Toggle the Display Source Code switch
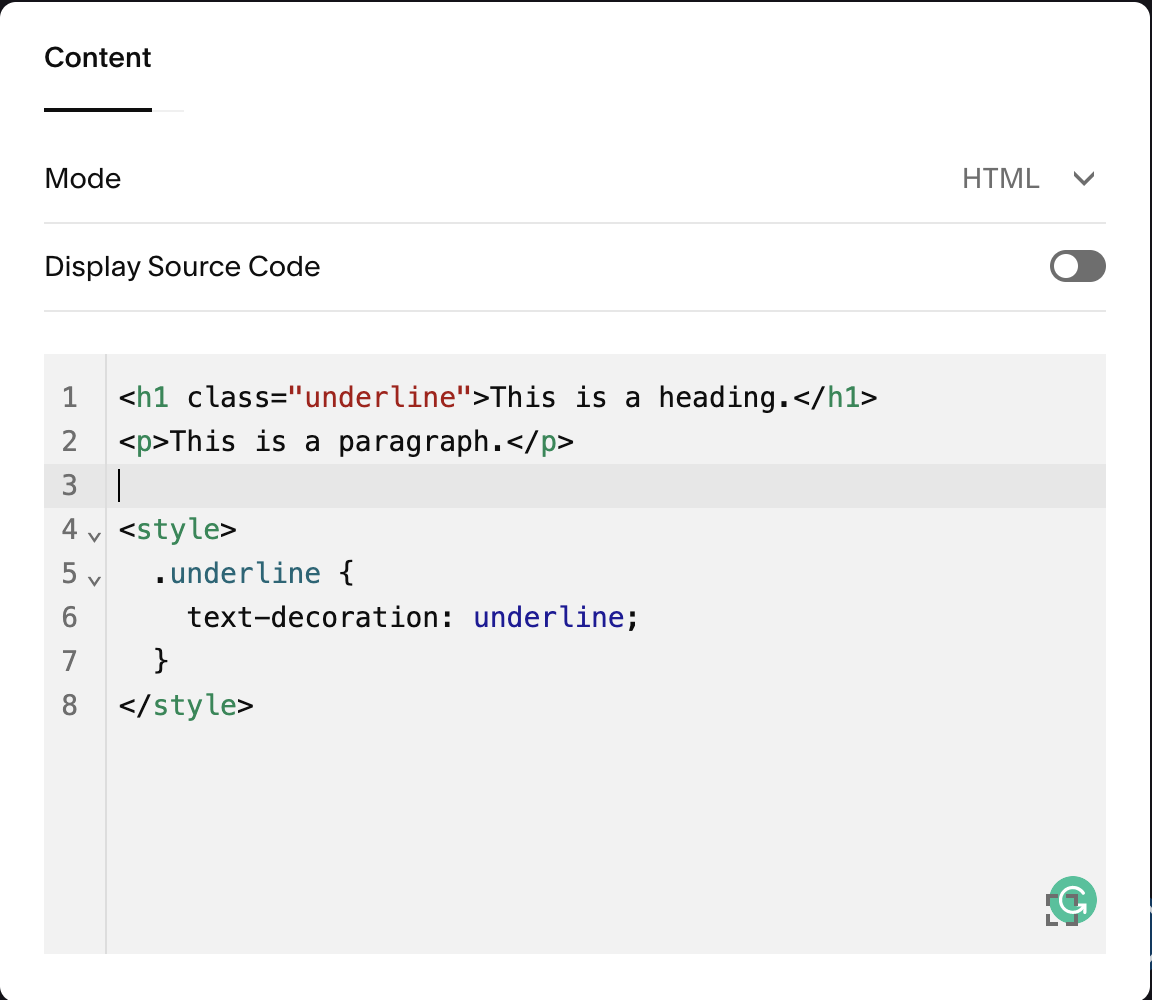1152x1000 pixels. [1077, 266]
